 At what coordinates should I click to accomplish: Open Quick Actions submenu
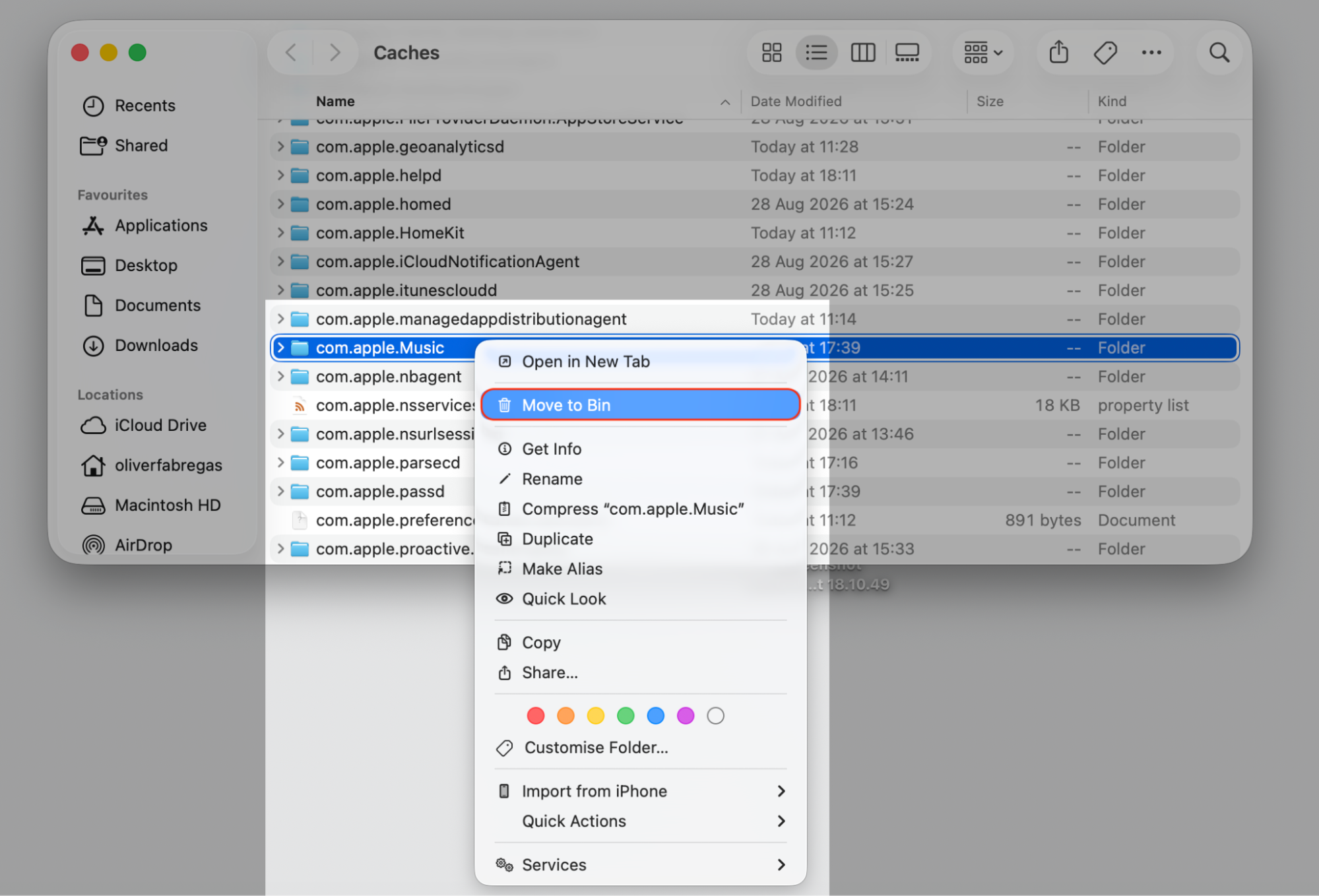tap(640, 821)
